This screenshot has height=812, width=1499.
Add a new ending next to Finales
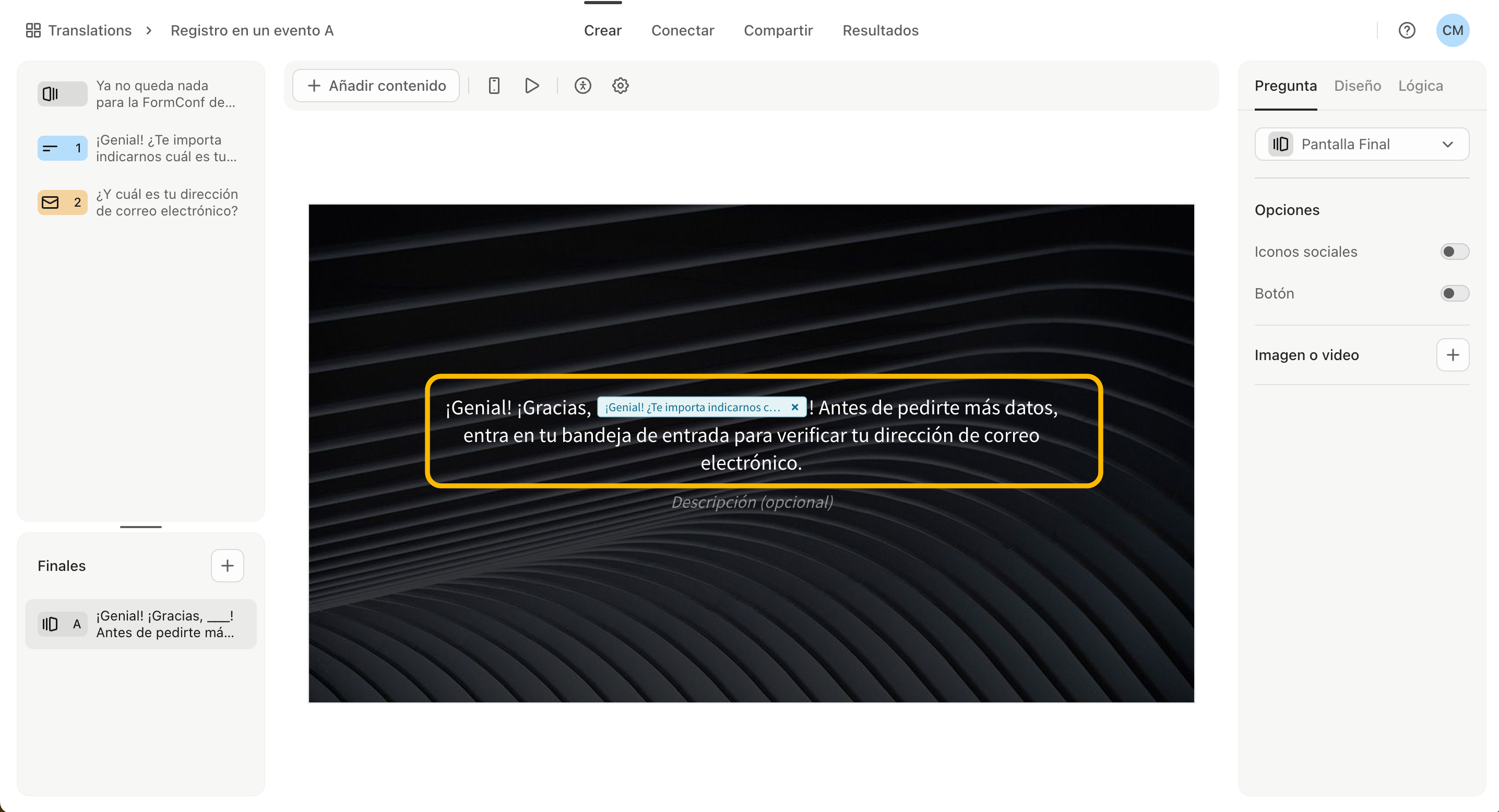(227, 565)
